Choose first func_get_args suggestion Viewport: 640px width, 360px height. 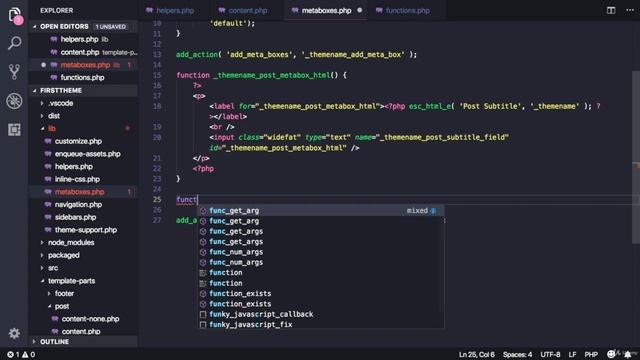[321, 231]
